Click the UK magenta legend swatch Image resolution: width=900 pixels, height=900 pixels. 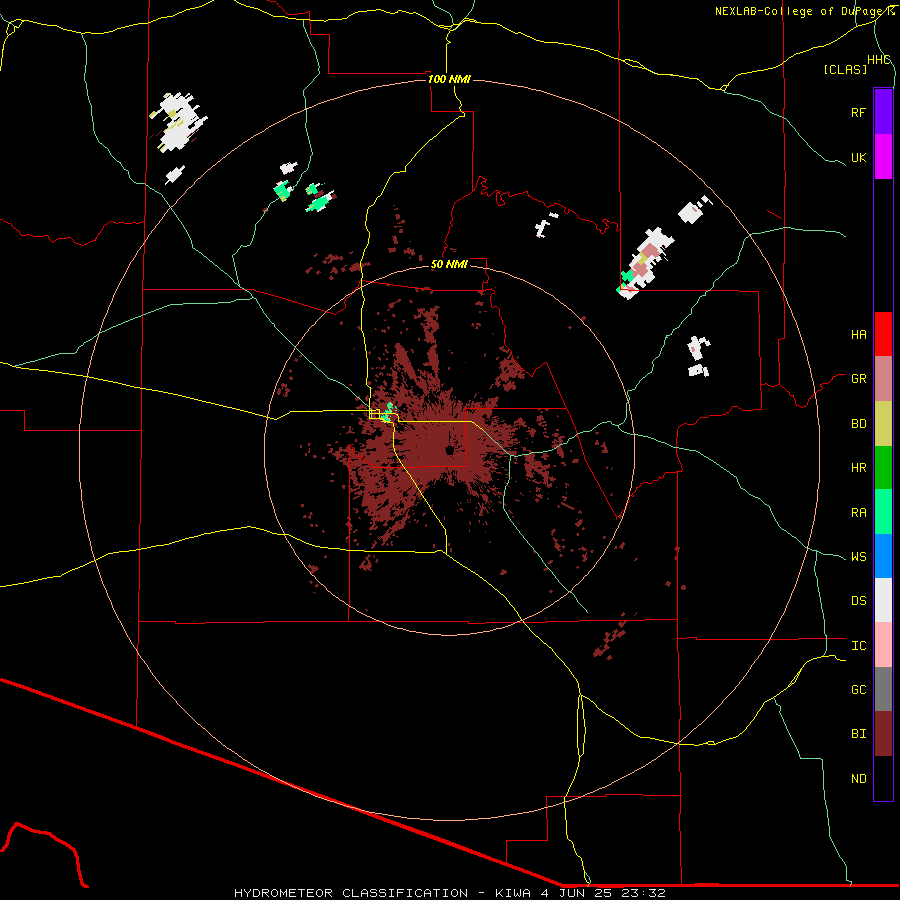(883, 157)
